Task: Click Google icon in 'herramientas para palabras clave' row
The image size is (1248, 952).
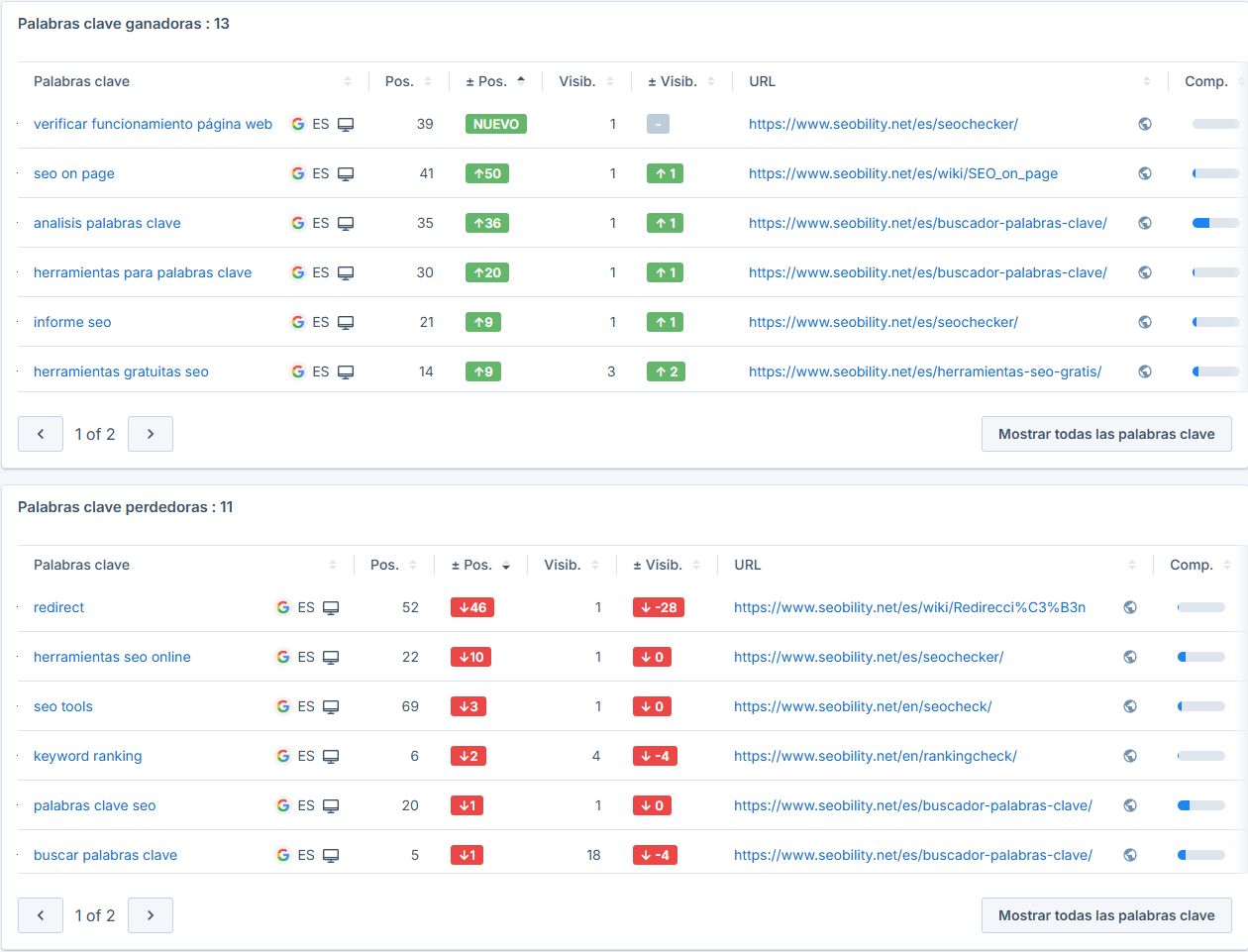Action: pos(297,272)
